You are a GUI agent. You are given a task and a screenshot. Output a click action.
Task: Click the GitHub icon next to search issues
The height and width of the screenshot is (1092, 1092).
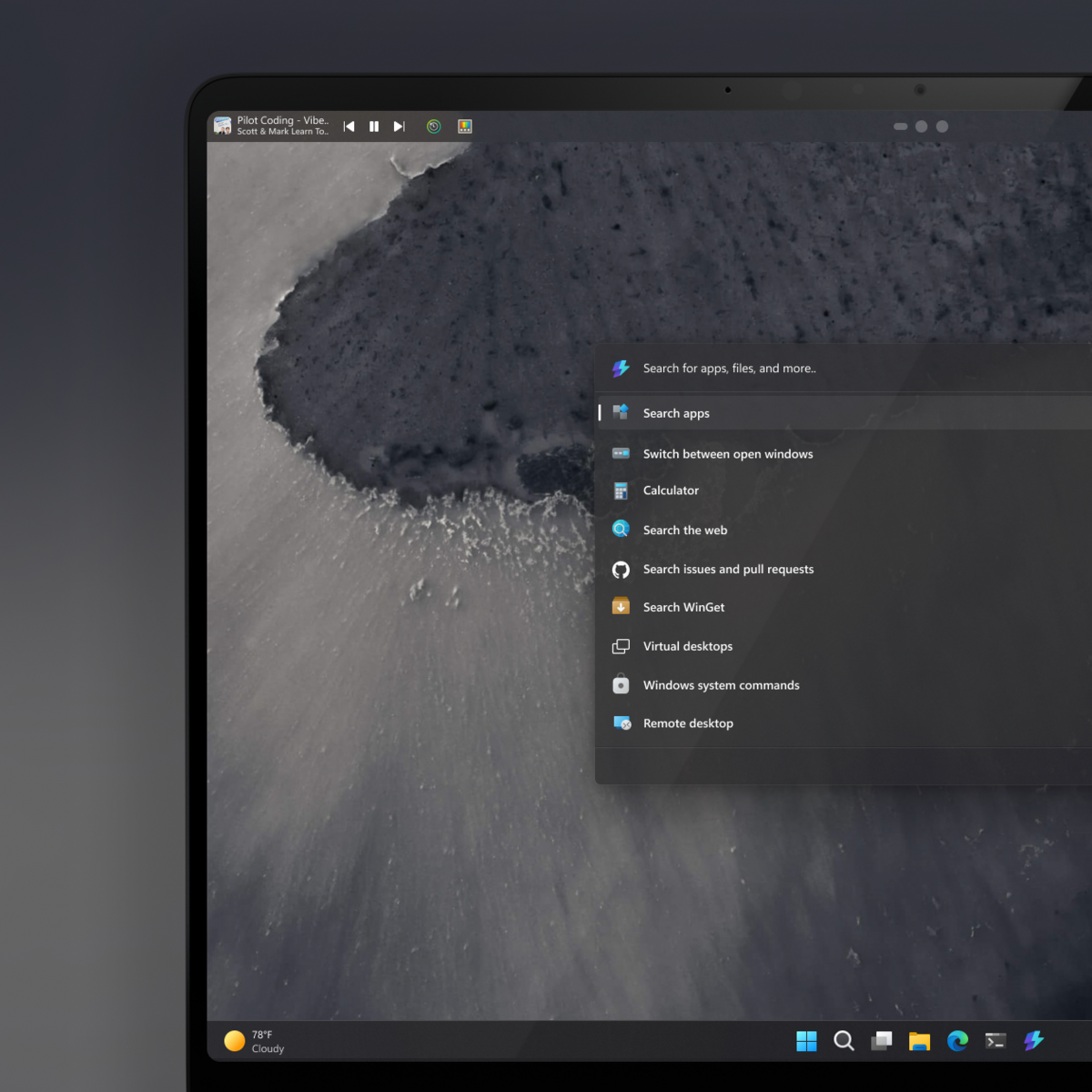click(x=621, y=569)
